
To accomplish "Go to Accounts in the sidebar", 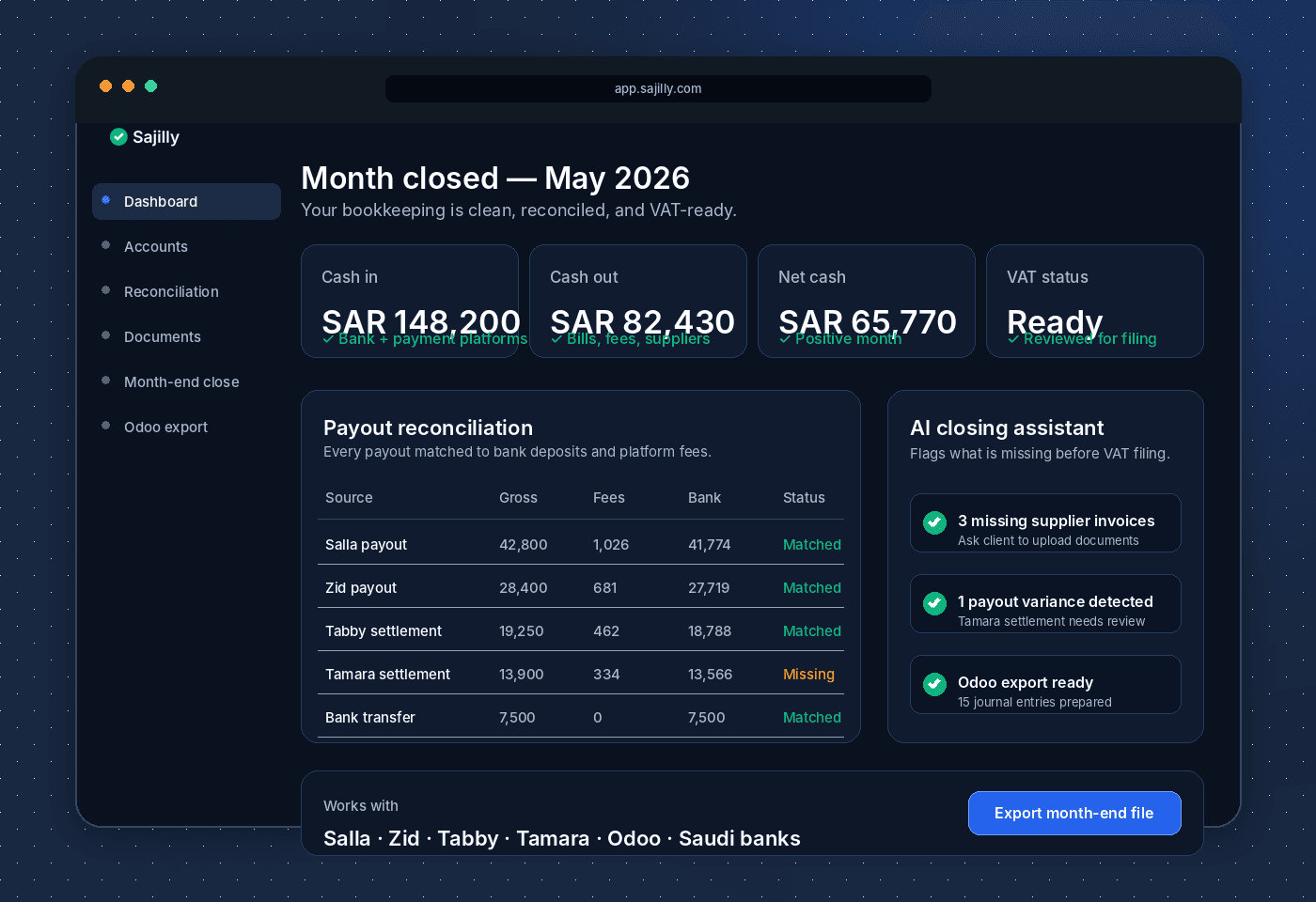I will pyautogui.click(x=186, y=246).
